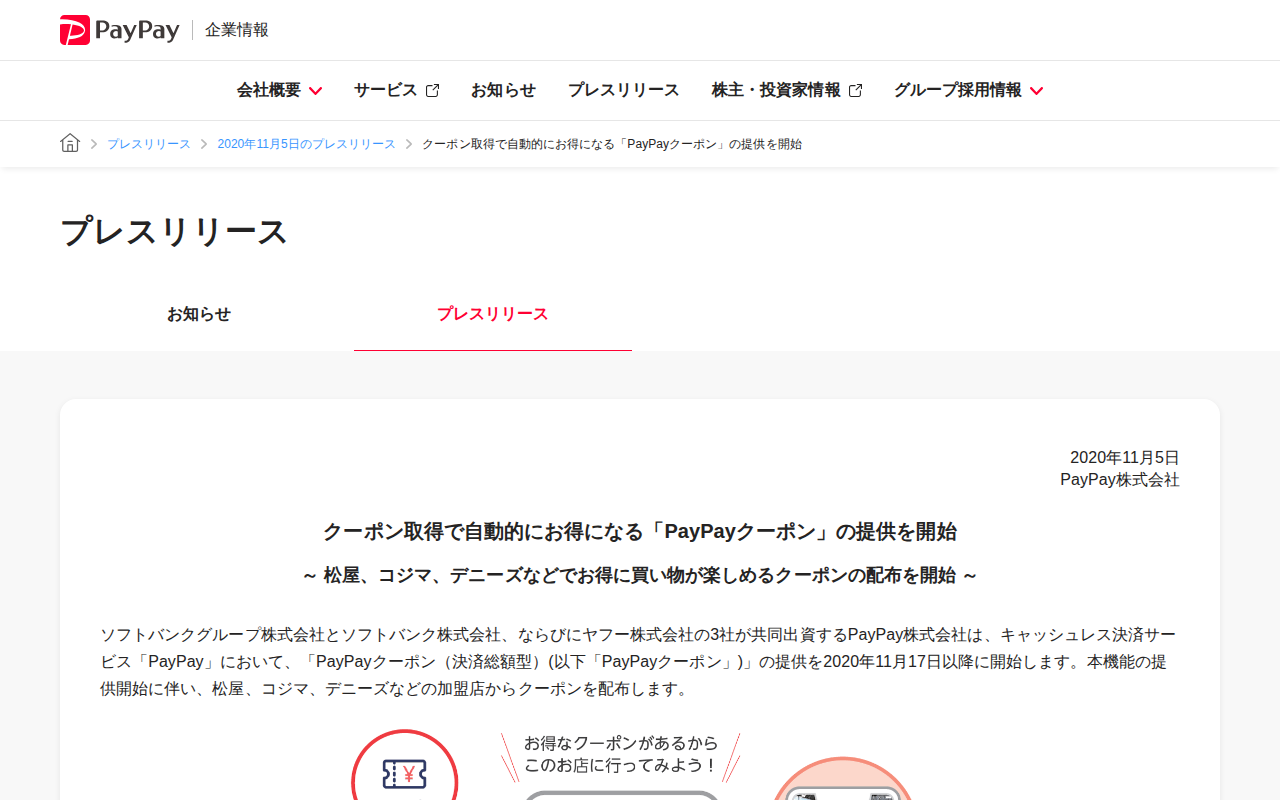Click the プレスリリース page heading
1280x800 pixels.
[x=174, y=232]
